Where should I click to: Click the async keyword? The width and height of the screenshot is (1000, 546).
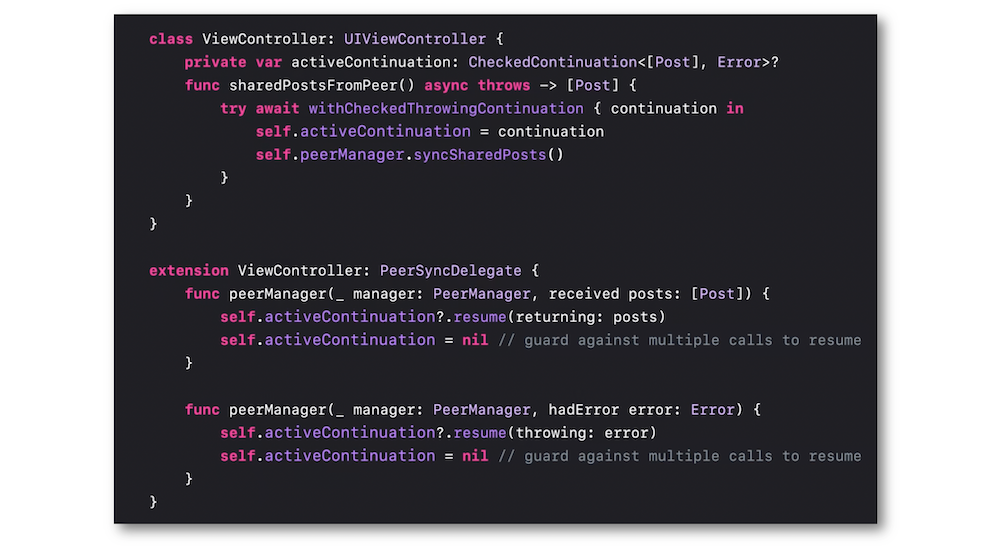click(x=446, y=85)
